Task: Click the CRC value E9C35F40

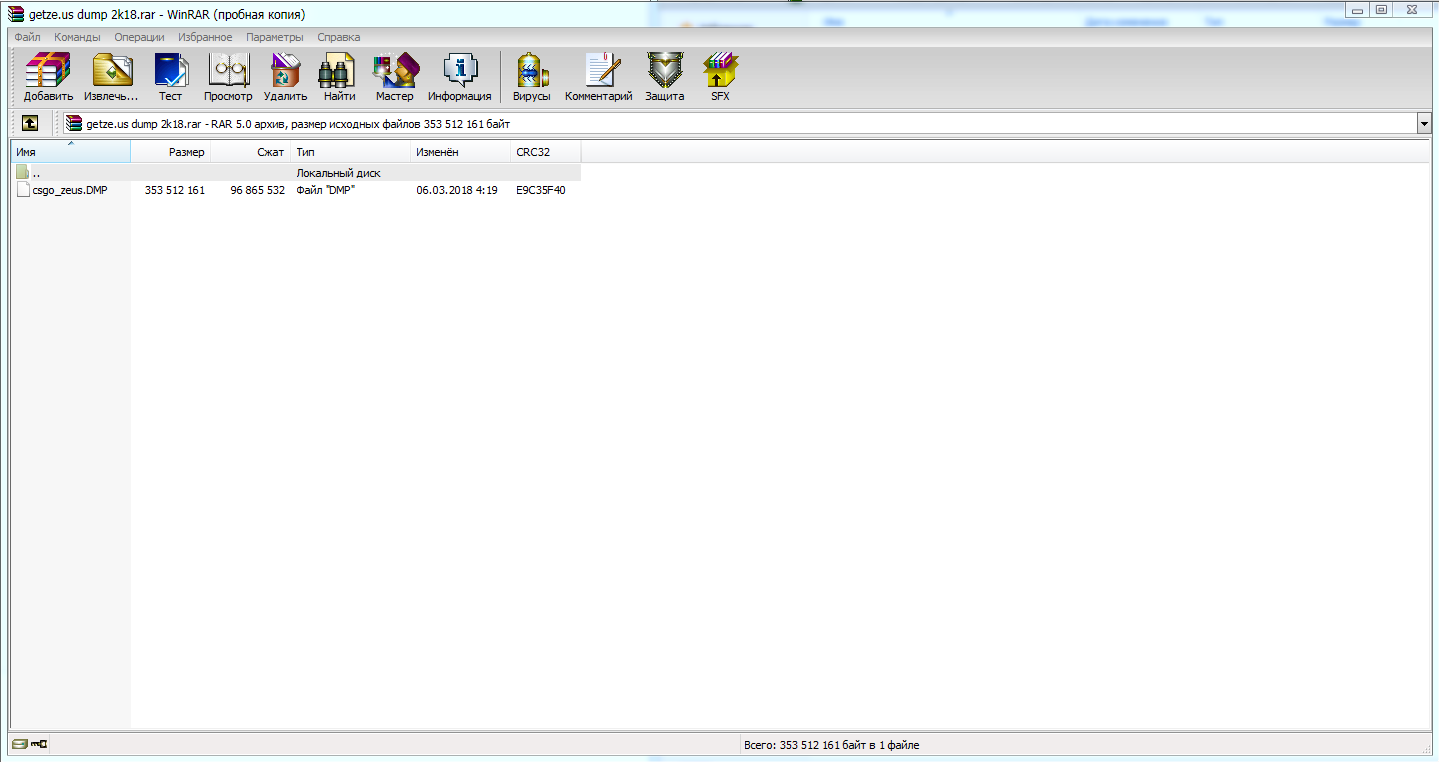Action: (x=541, y=190)
